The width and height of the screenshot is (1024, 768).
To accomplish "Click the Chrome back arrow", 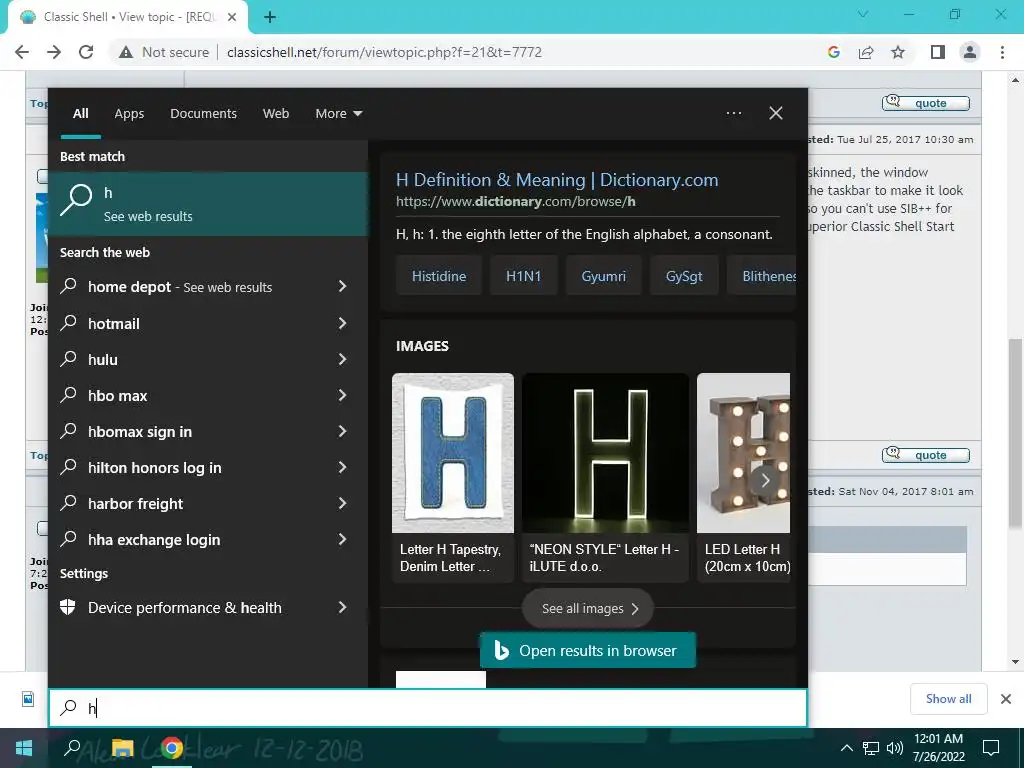I will [x=22, y=52].
